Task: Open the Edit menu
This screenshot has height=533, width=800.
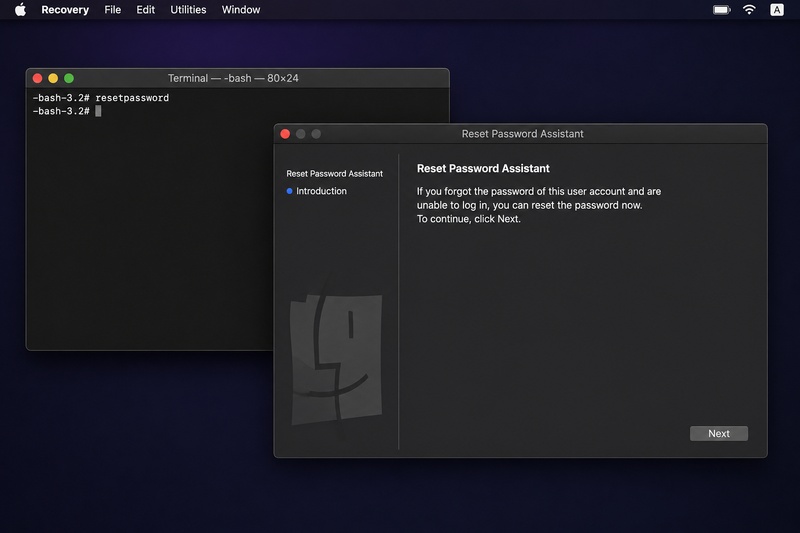Action: coord(145,10)
